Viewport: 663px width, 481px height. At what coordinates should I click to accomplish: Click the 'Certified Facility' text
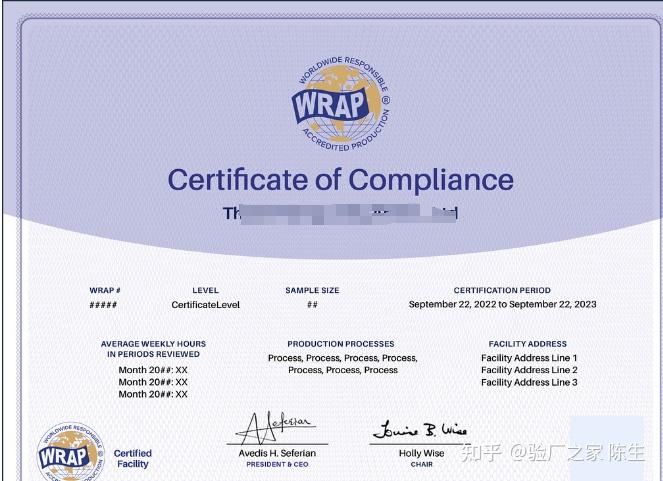133,459
